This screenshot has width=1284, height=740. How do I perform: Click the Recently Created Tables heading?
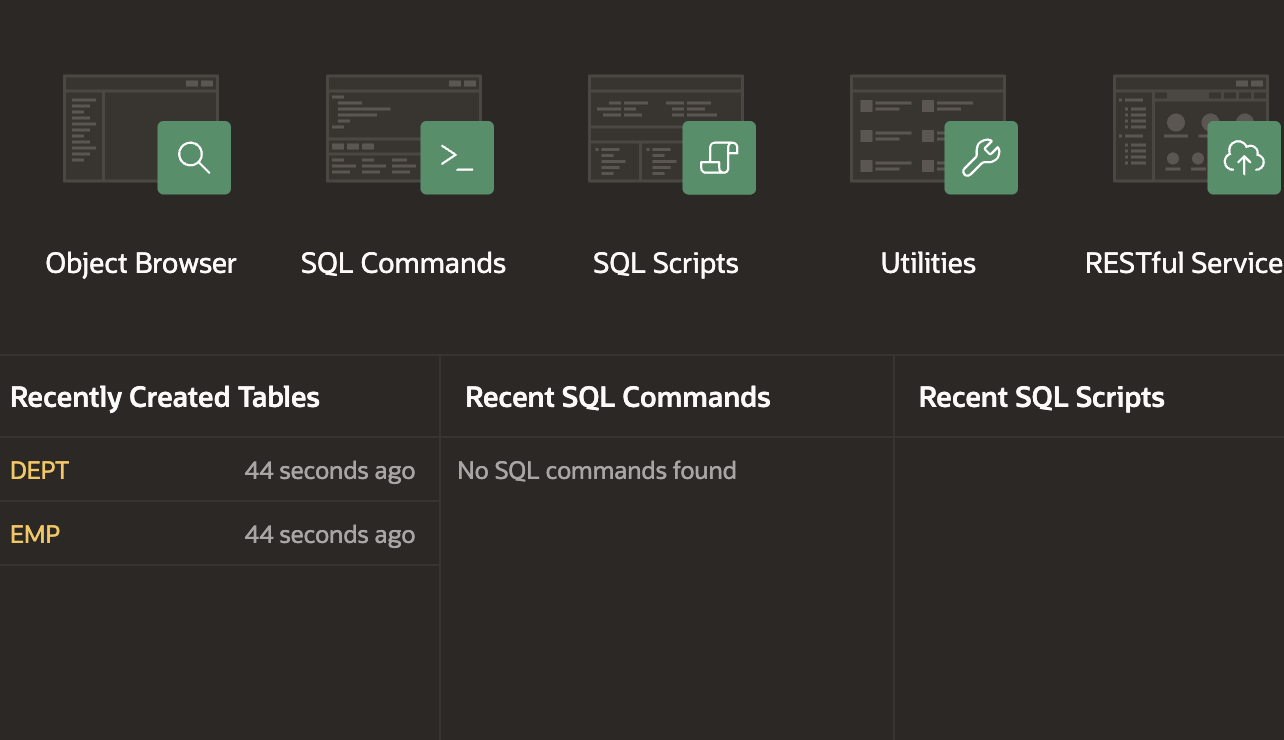point(165,398)
